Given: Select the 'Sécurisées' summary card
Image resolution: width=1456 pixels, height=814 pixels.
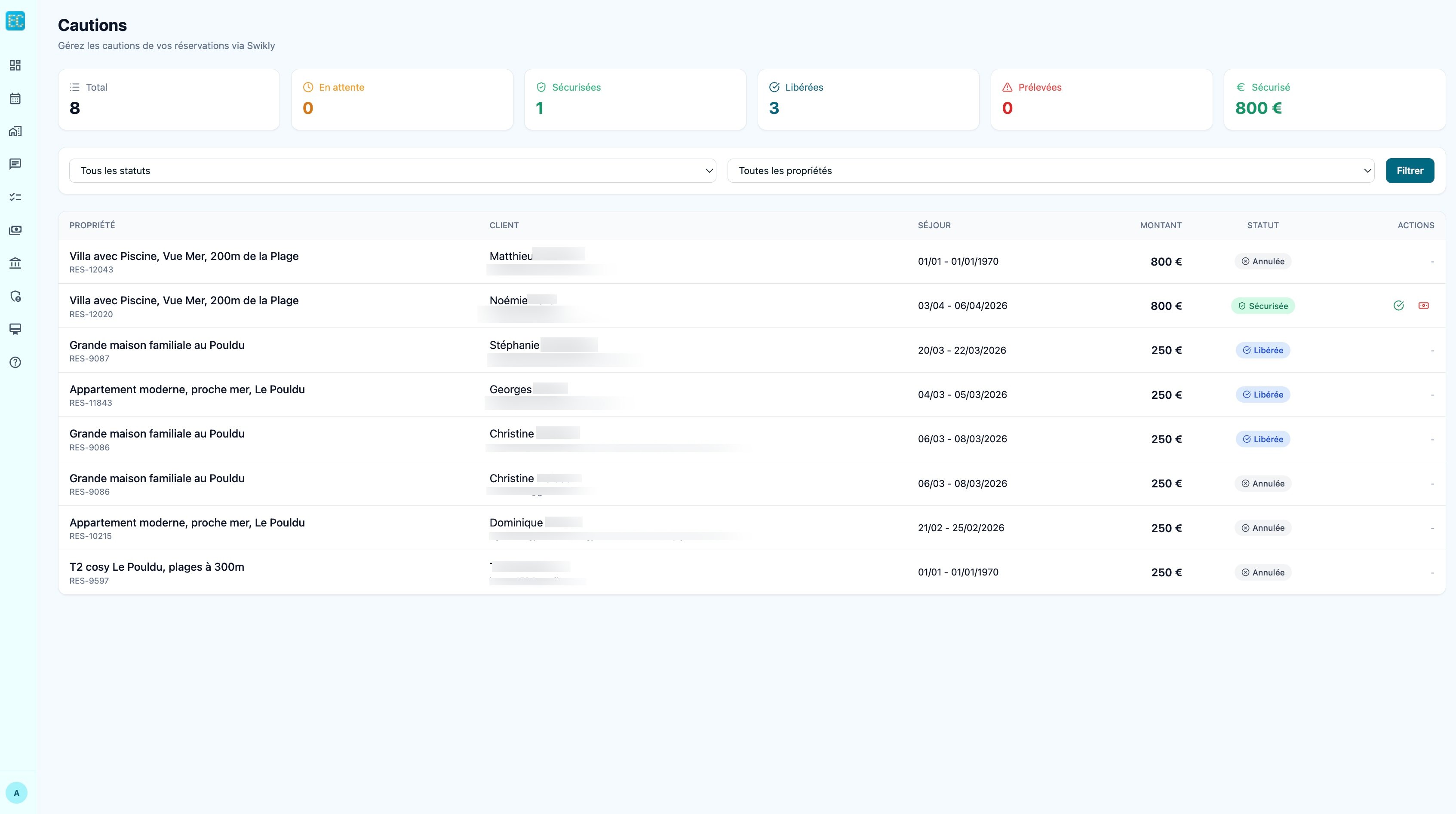Looking at the screenshot, I should [x=635, y=99].
